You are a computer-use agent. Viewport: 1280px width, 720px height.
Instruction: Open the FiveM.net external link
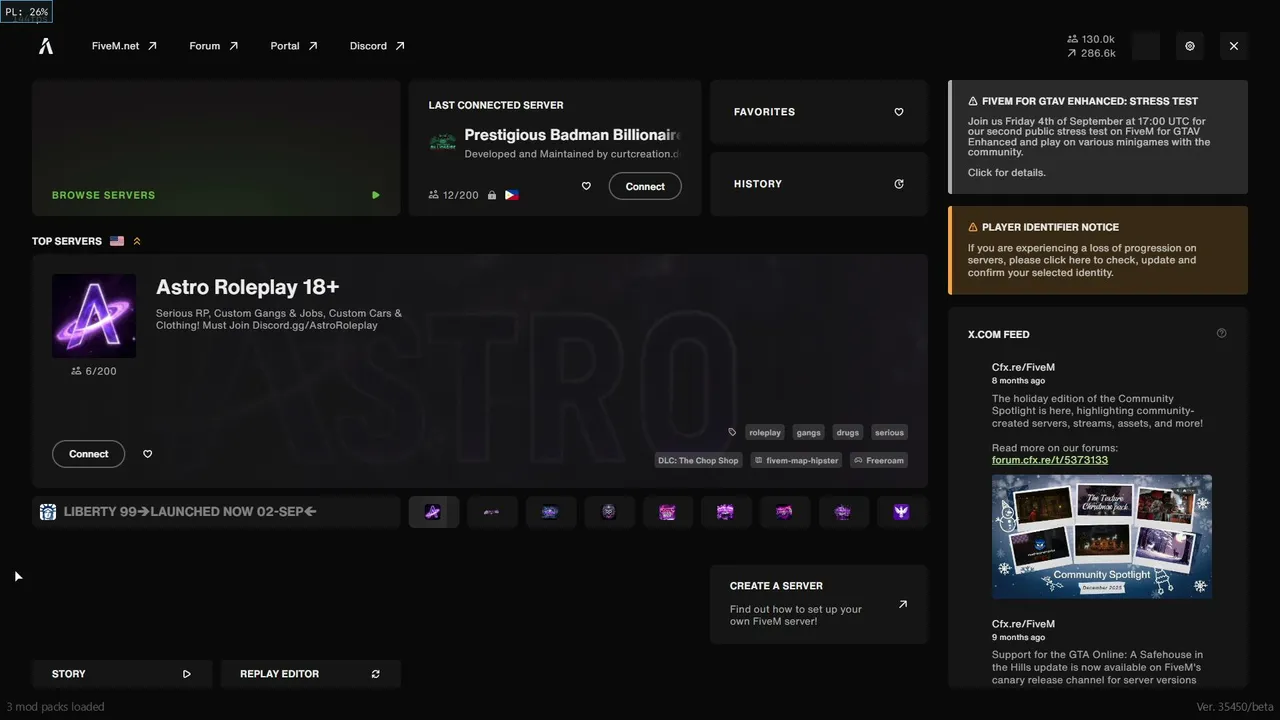click(124, 46)
